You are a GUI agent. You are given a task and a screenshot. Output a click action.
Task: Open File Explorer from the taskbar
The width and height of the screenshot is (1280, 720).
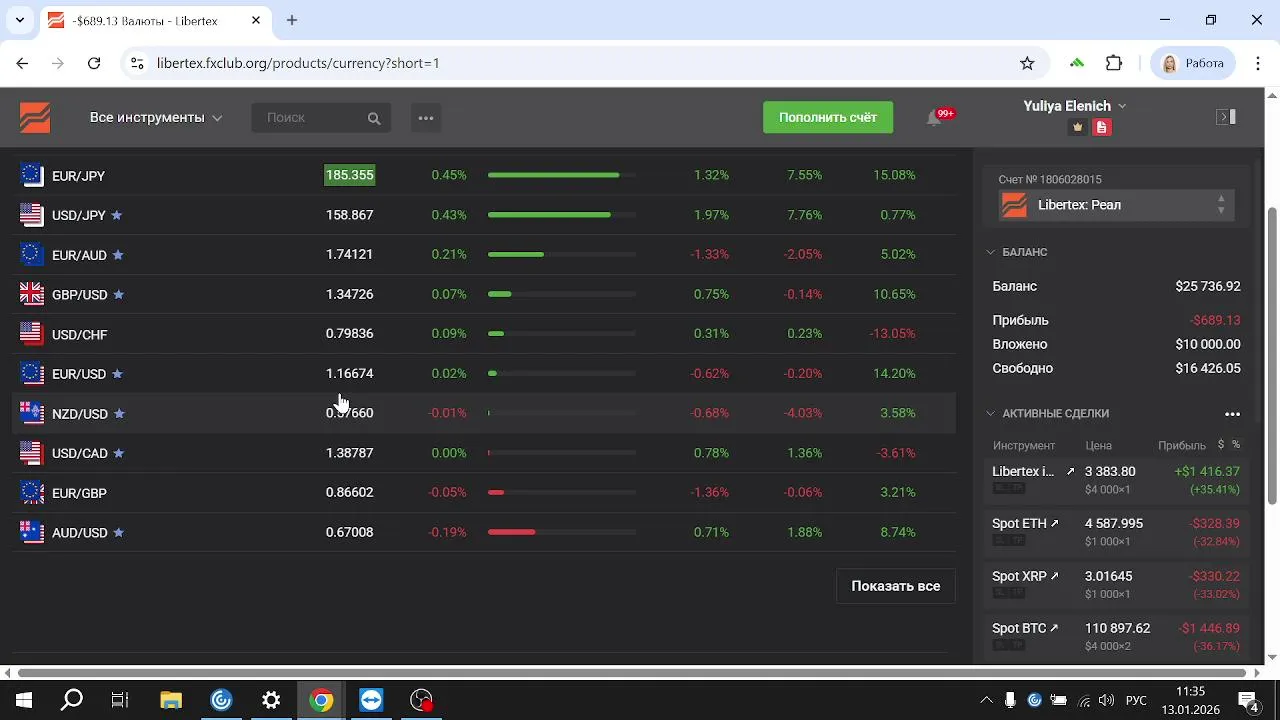click(x=171, y=700)
